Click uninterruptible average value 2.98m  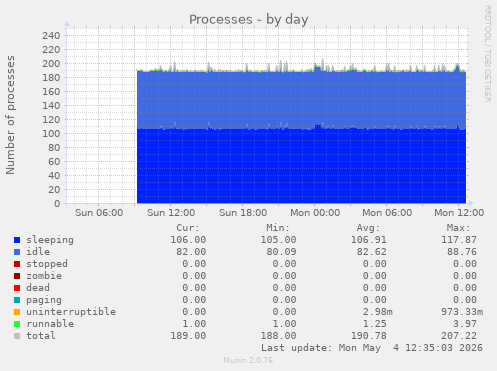378,312
